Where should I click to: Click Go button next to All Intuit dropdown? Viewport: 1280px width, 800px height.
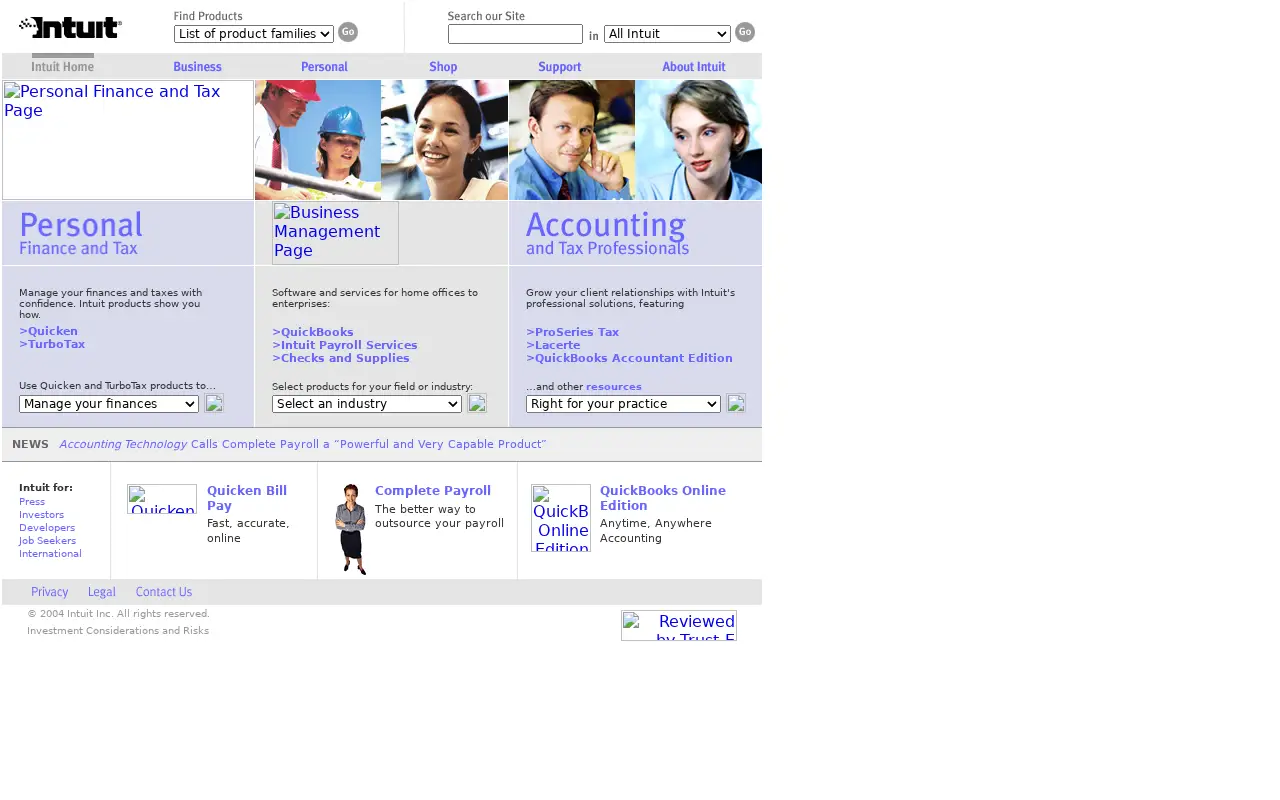click(x=745, y=32)
